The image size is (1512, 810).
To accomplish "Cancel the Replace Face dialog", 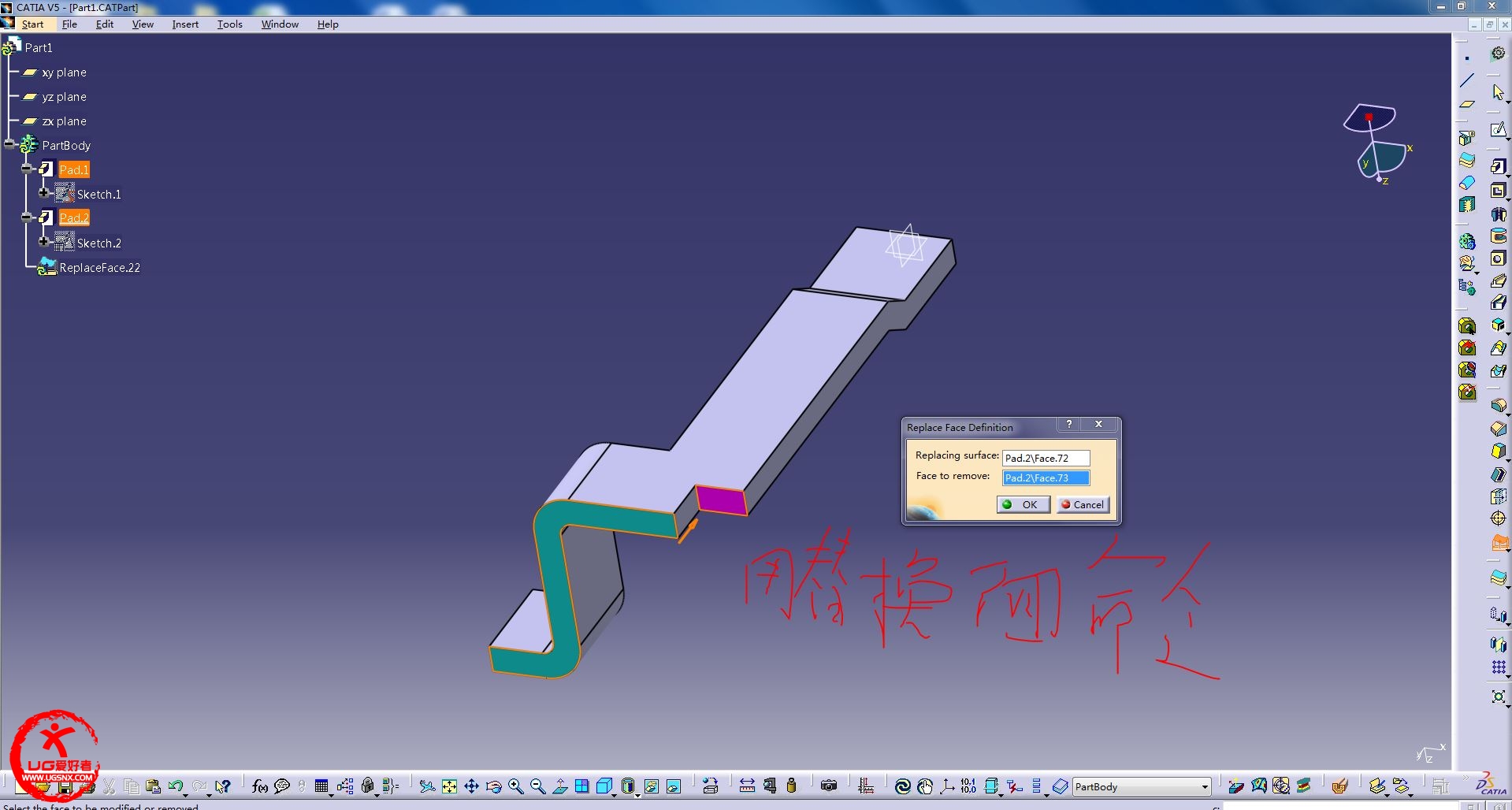I will [1083, 504].
